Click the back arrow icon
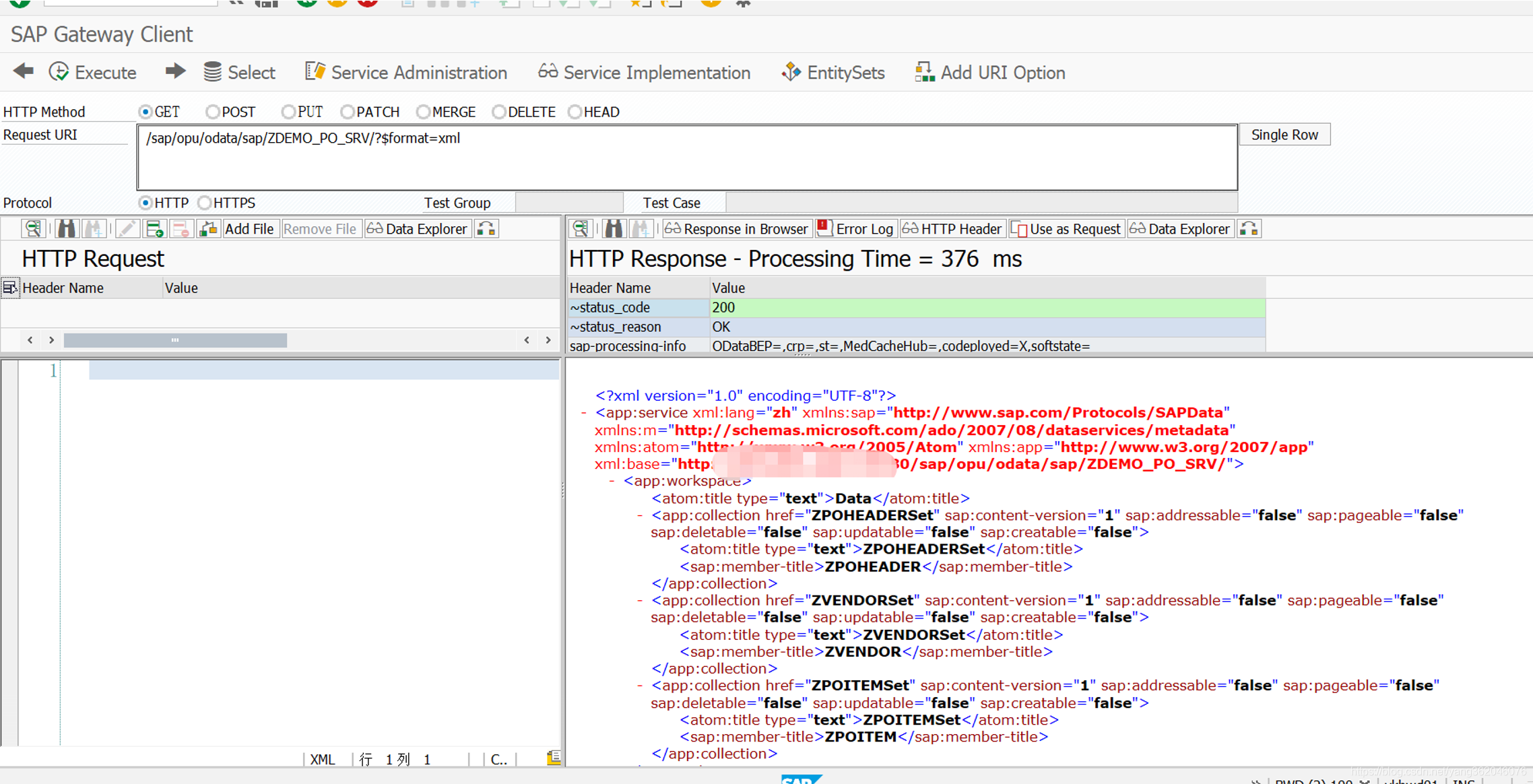1533x784 pixels. tap(24, 71)
